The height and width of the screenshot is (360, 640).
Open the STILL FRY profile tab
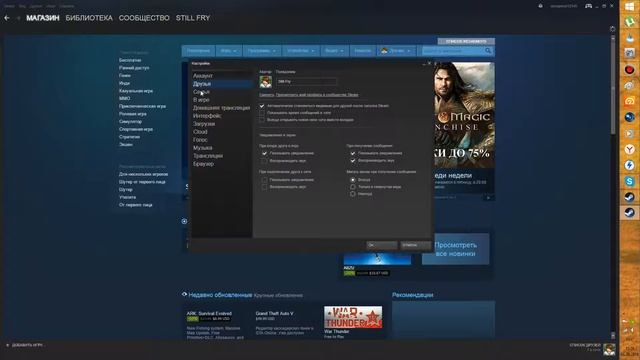[x=193, y=18]
